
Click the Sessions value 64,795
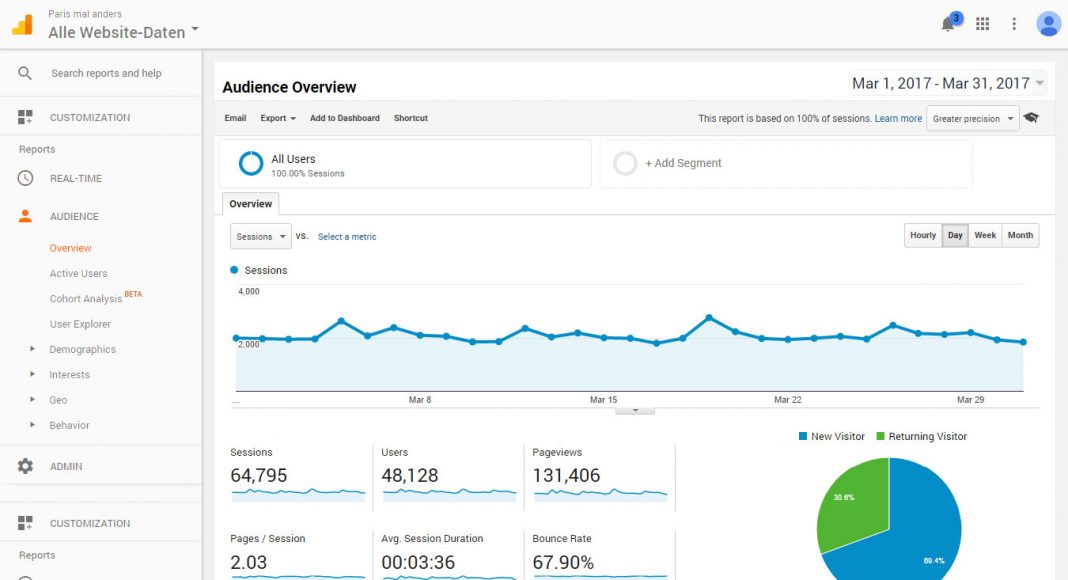click(259, 475)
